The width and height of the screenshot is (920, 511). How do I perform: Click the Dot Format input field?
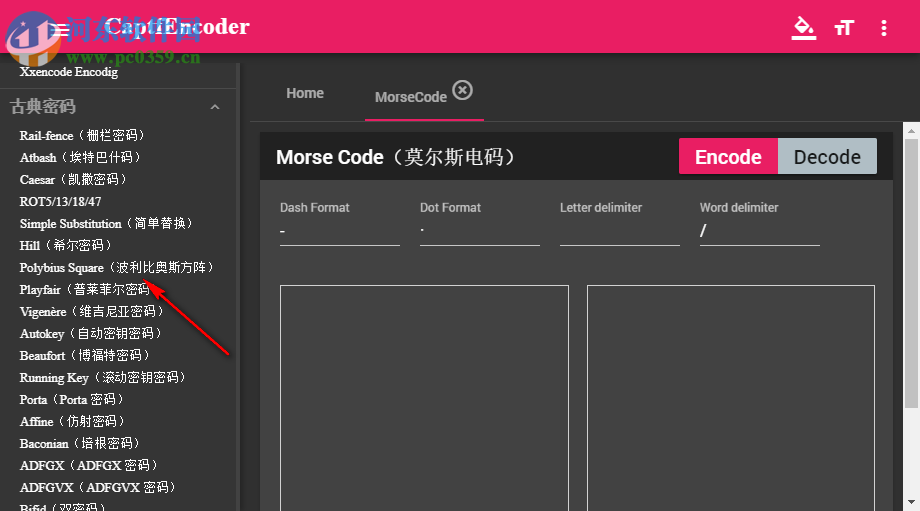(479, 231)
